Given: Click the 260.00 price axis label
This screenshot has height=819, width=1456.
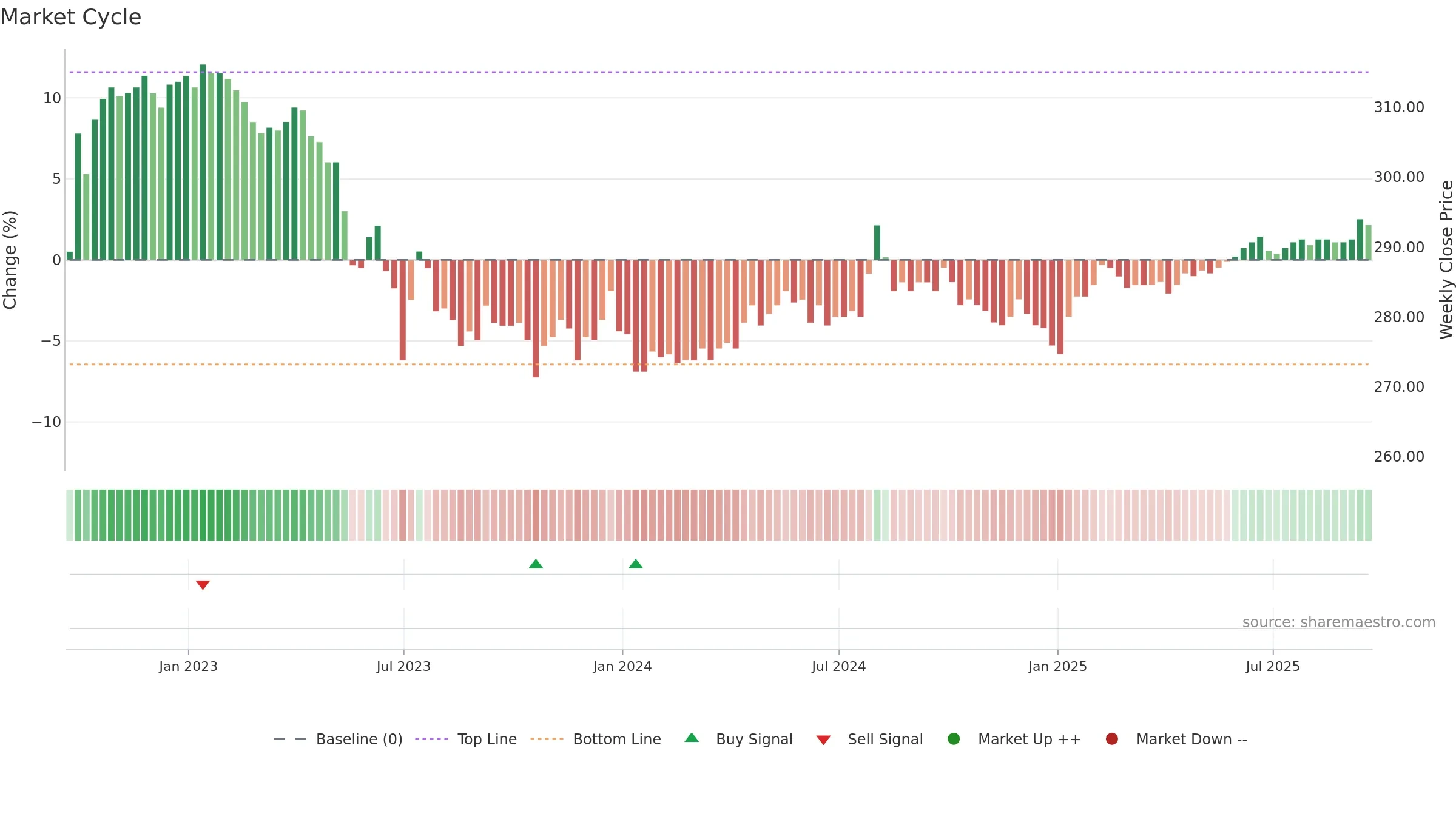Looking at the screenshot, I should [1399, 457].
